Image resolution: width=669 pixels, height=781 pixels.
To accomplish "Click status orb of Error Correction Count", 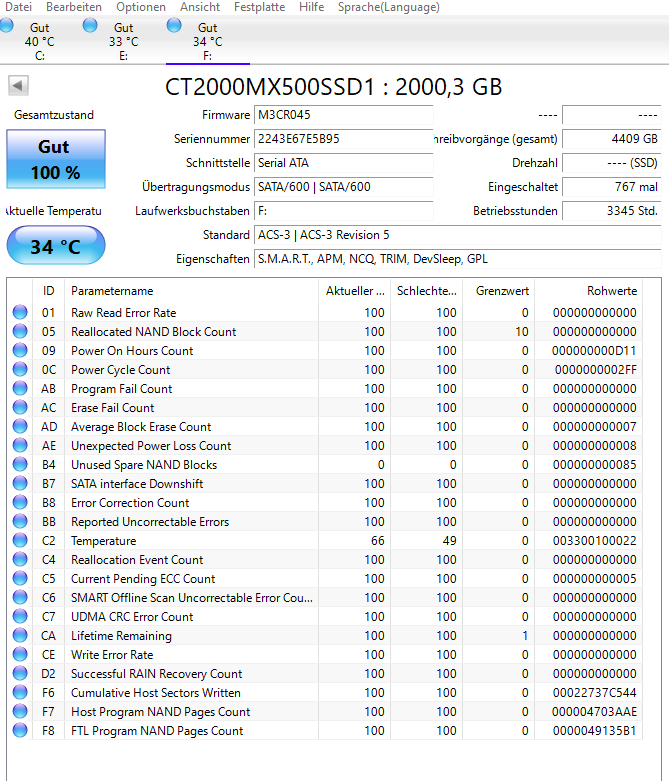I will coord(20,502).
